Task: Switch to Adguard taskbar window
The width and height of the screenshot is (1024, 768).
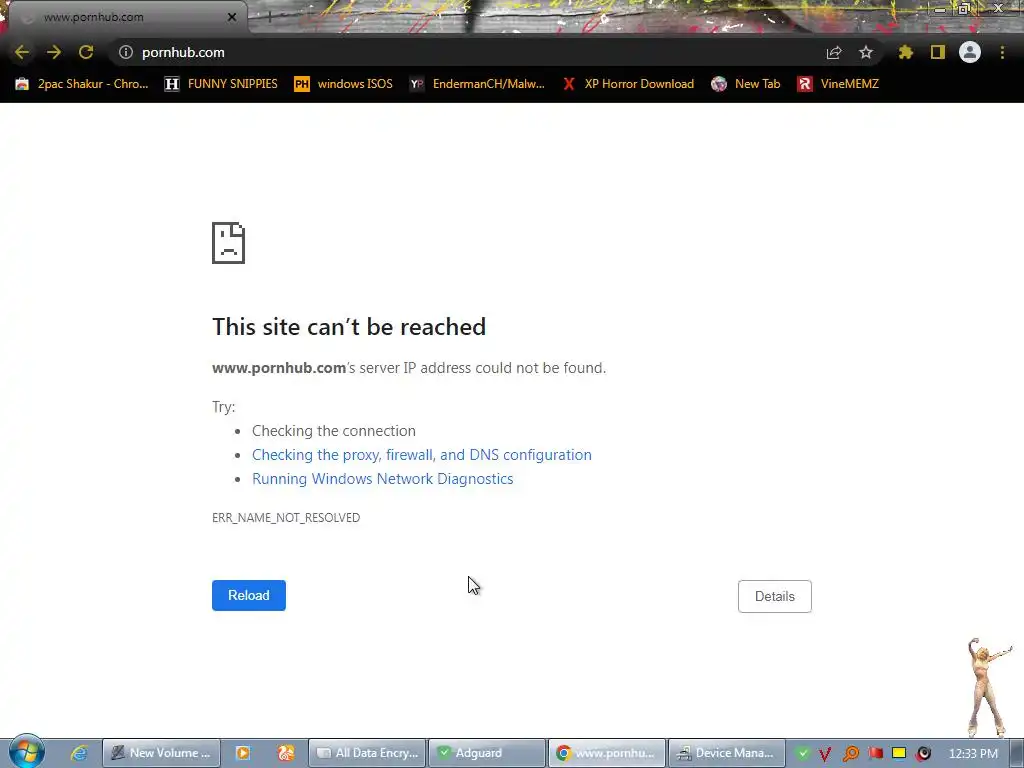Action: pos(487,753)
